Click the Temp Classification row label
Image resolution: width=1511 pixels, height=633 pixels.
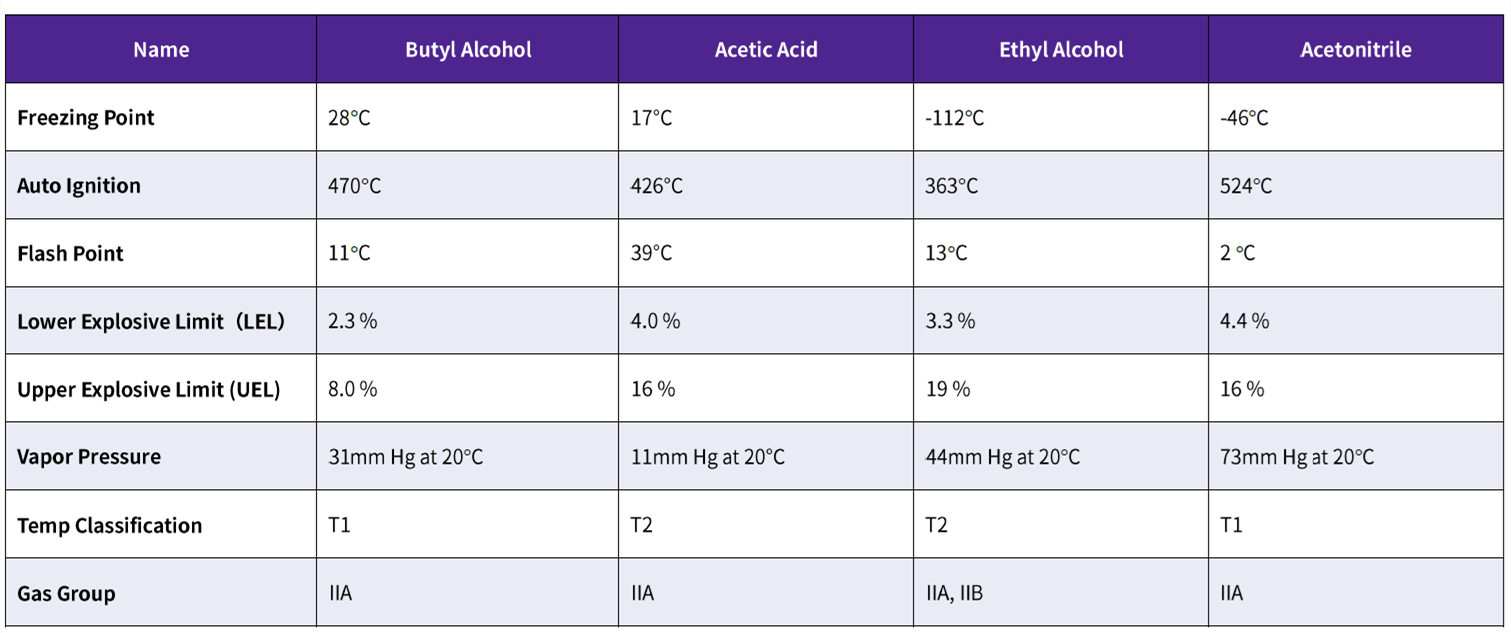[109, 526]
